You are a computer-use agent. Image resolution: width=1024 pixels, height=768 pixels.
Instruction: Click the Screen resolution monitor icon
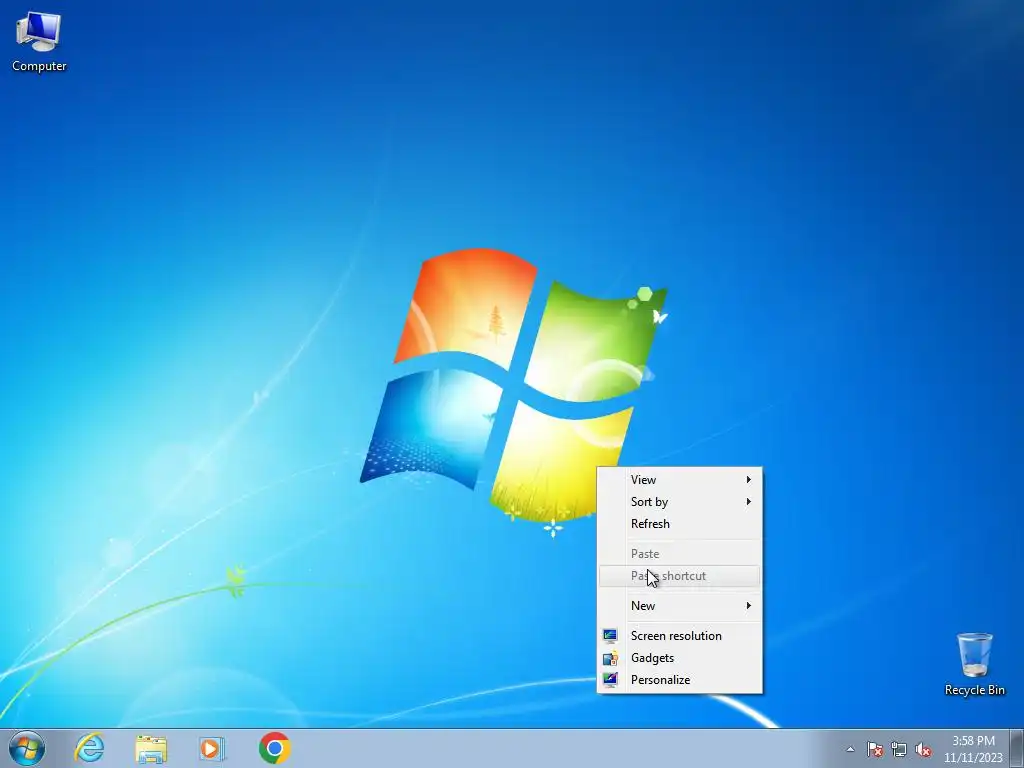(610, 635)
